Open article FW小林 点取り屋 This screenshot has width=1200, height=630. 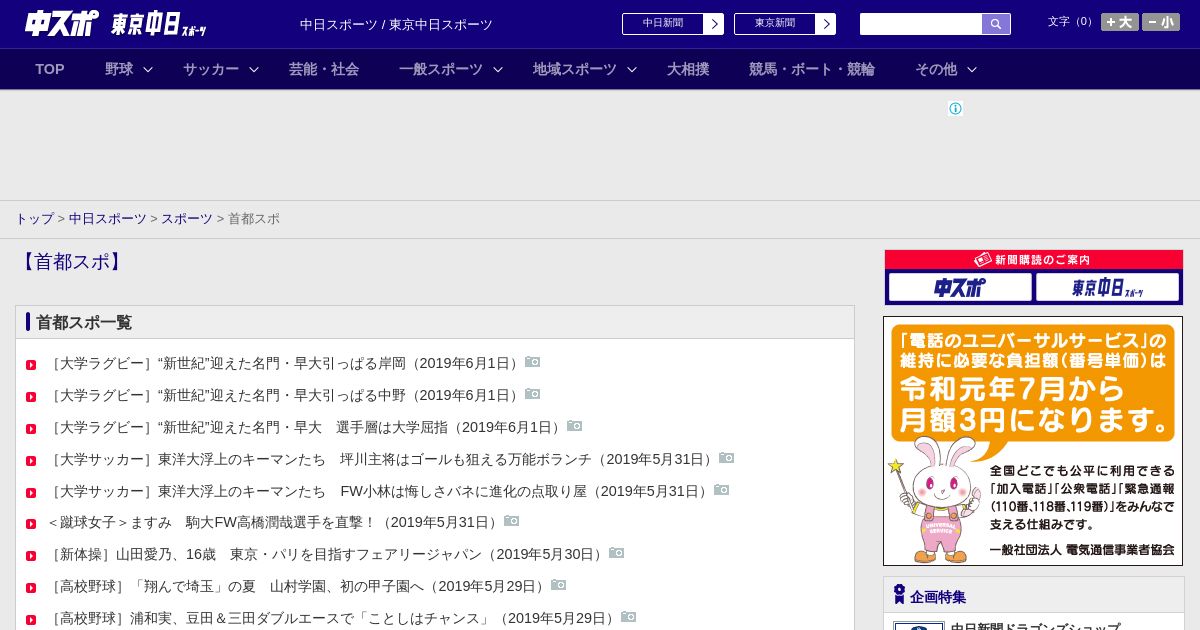pyautogui.click(x=380, y=492)
